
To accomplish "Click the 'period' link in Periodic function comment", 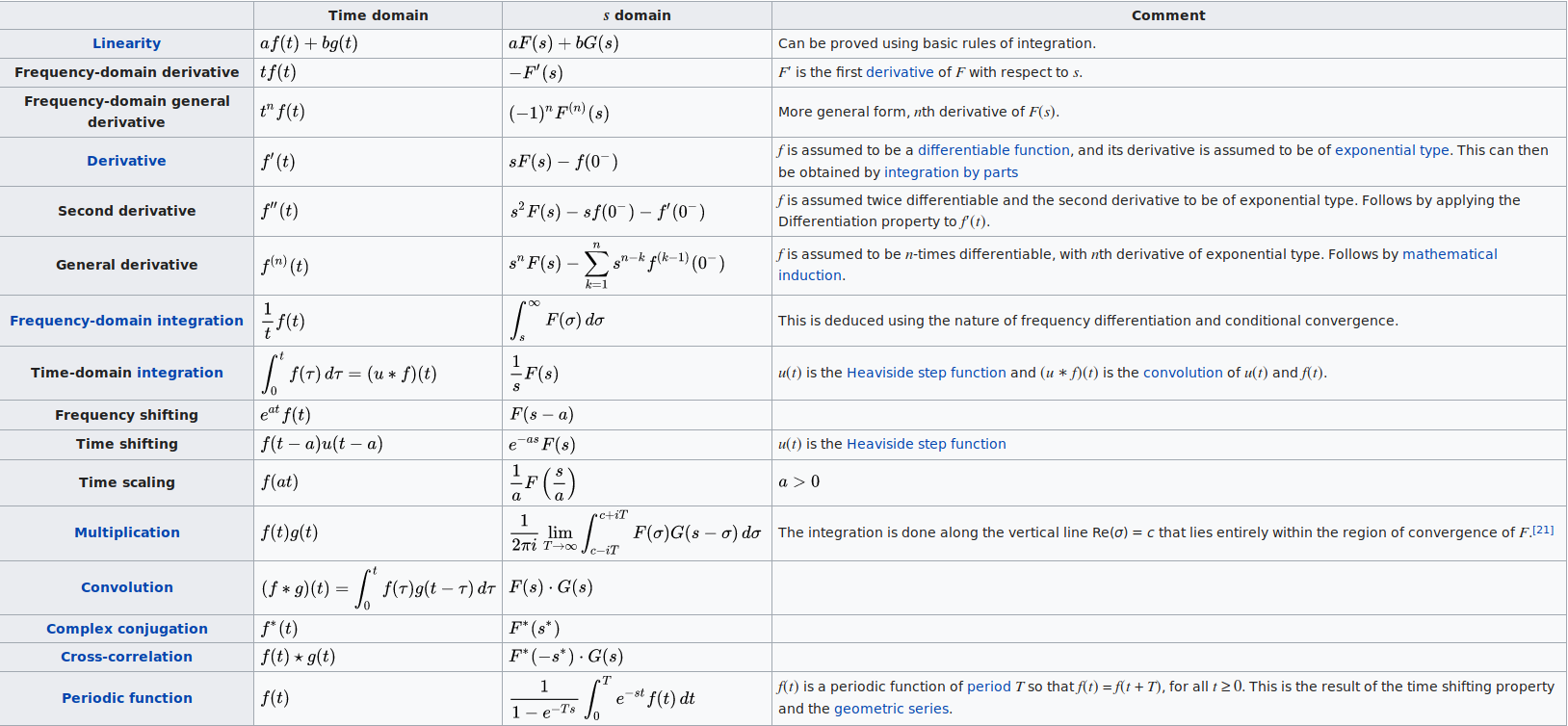I will coord(988,687).
